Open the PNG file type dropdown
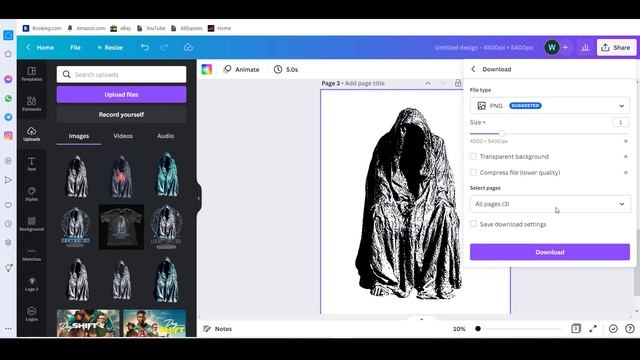The height and width of the screenshot is (360, 640). [550, 106]
